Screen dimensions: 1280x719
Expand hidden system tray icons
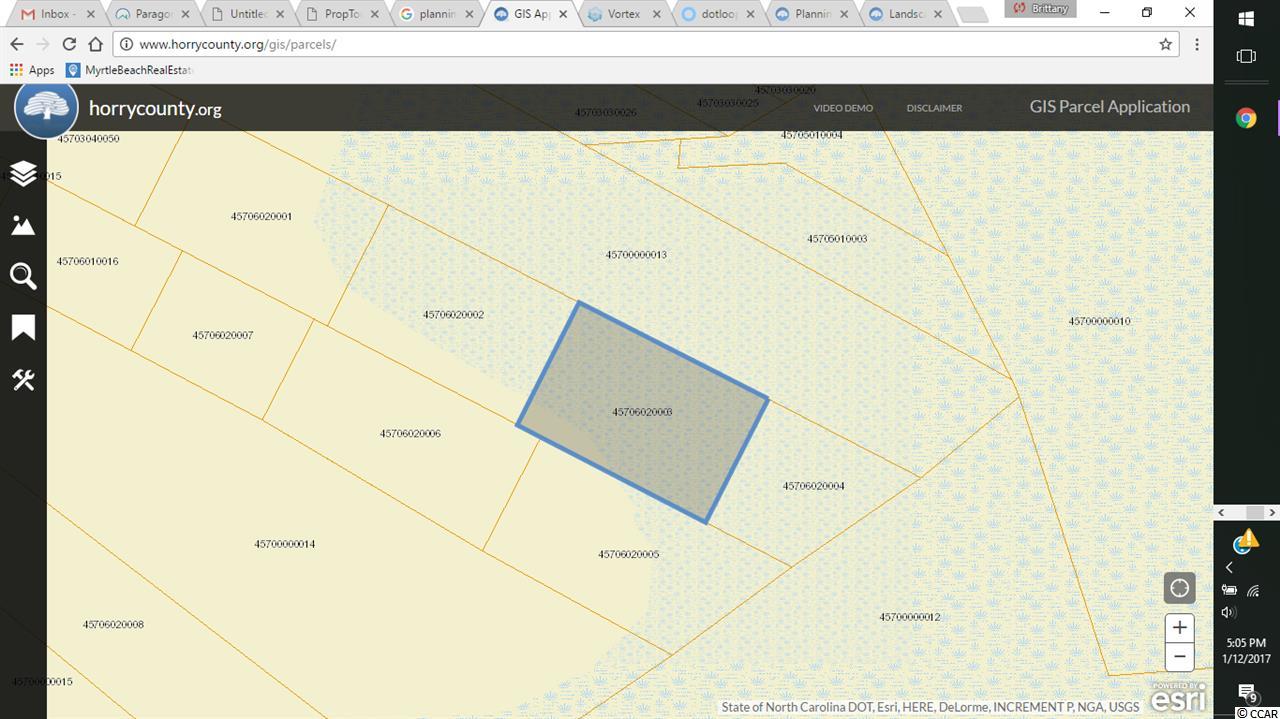(x=1229, y=567)
